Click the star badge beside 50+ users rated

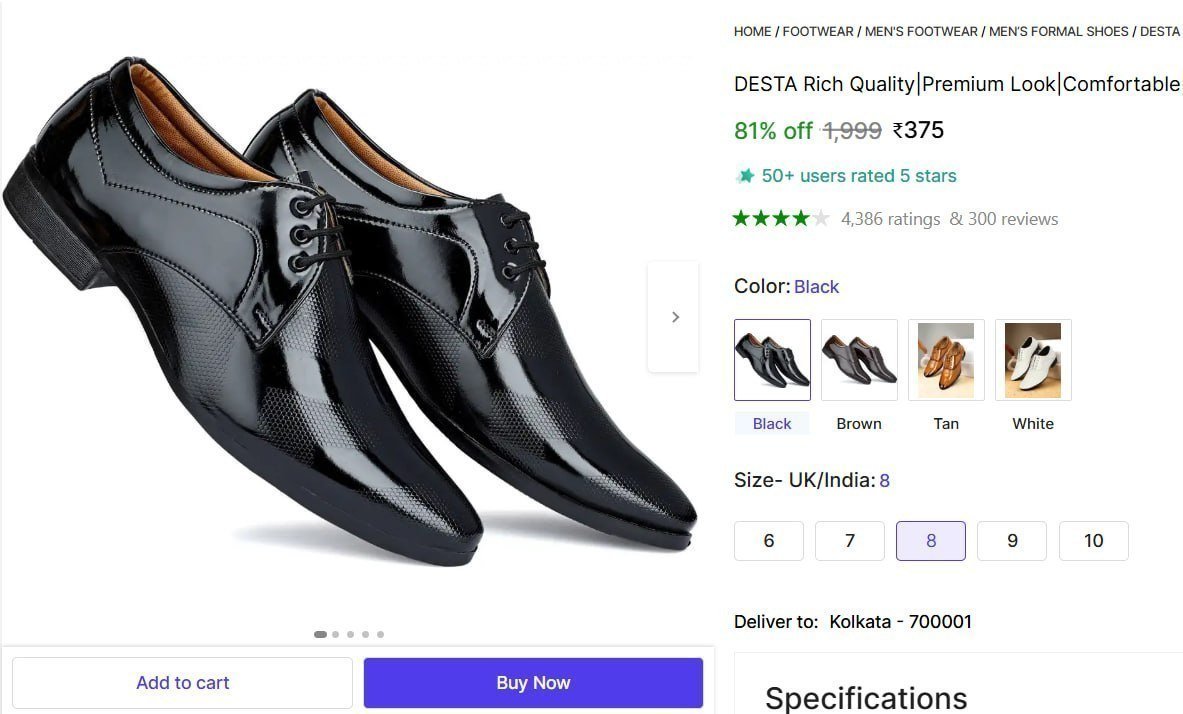click(745, 176)
